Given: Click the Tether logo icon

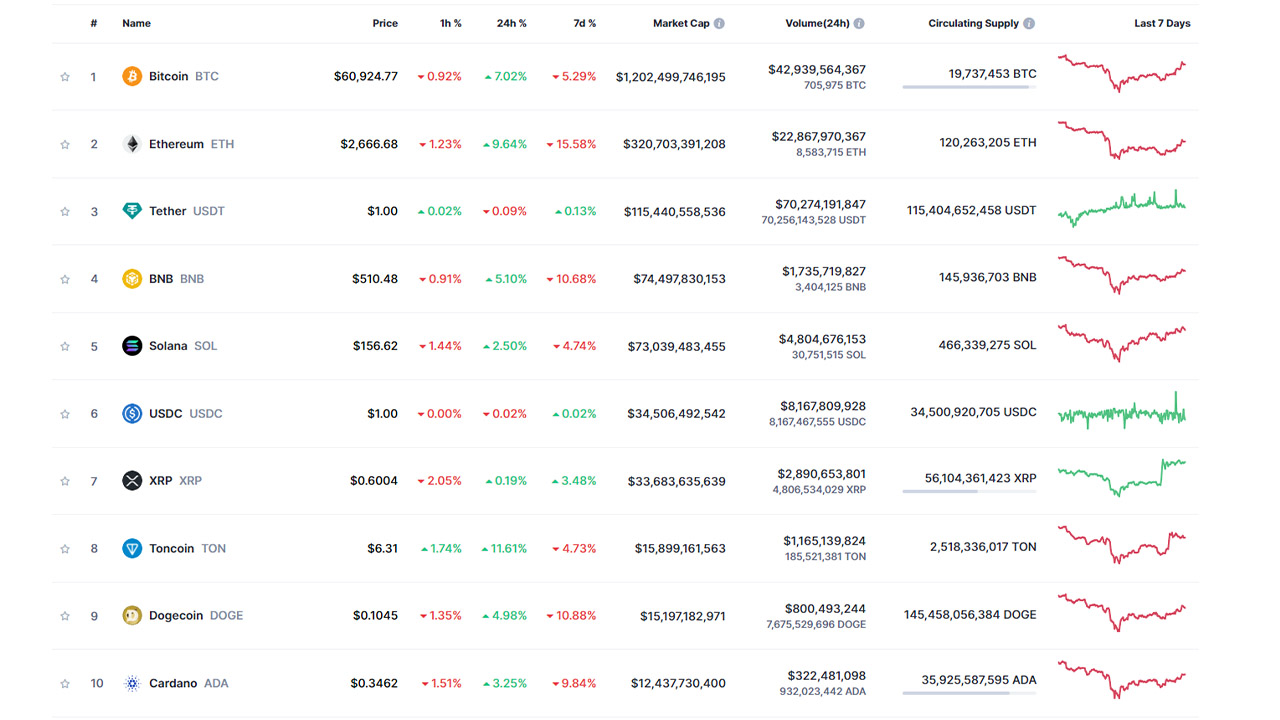Looking at the screenshot, I should coord(132,211).
